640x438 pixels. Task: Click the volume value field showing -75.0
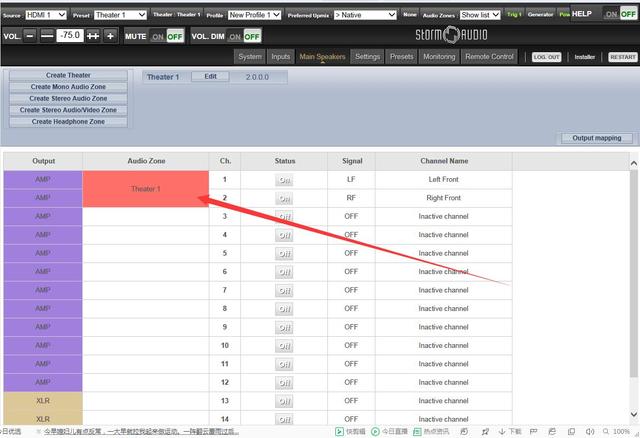point(70,35)
